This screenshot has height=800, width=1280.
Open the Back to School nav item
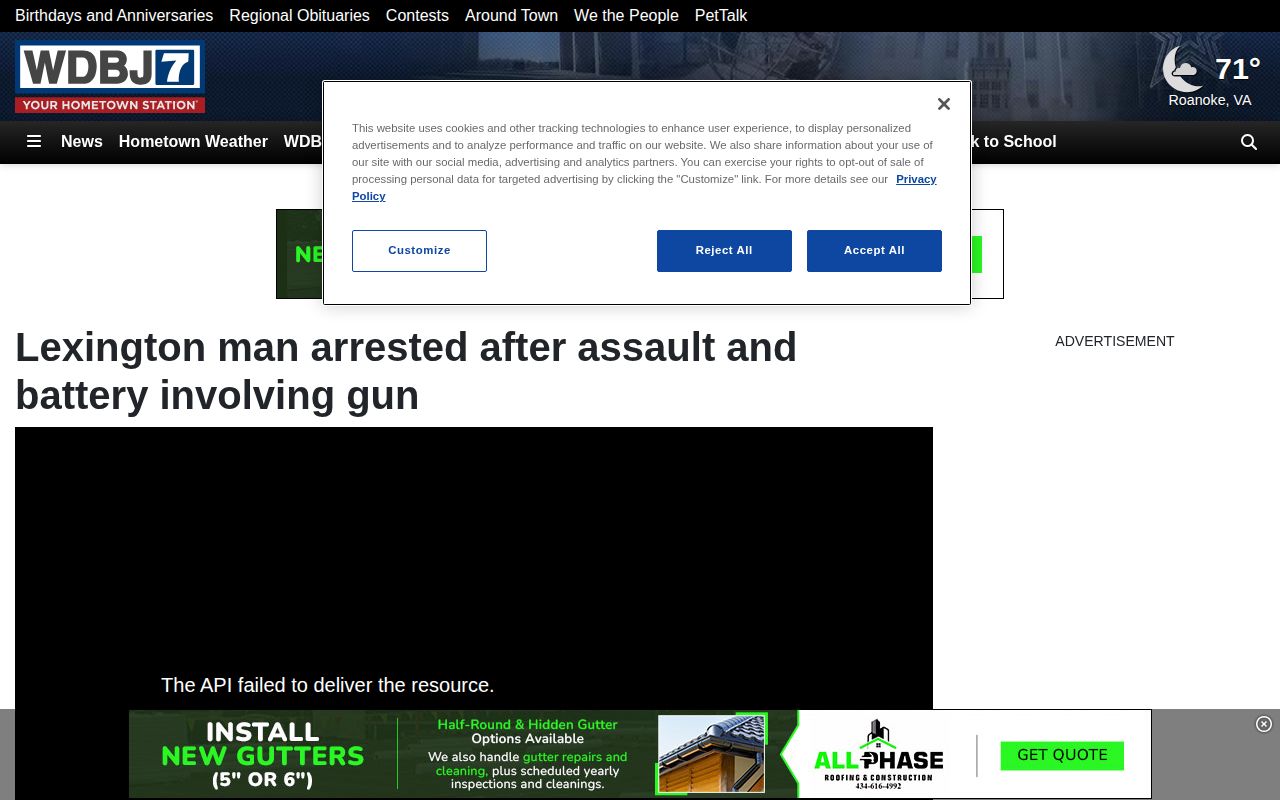1013,142
